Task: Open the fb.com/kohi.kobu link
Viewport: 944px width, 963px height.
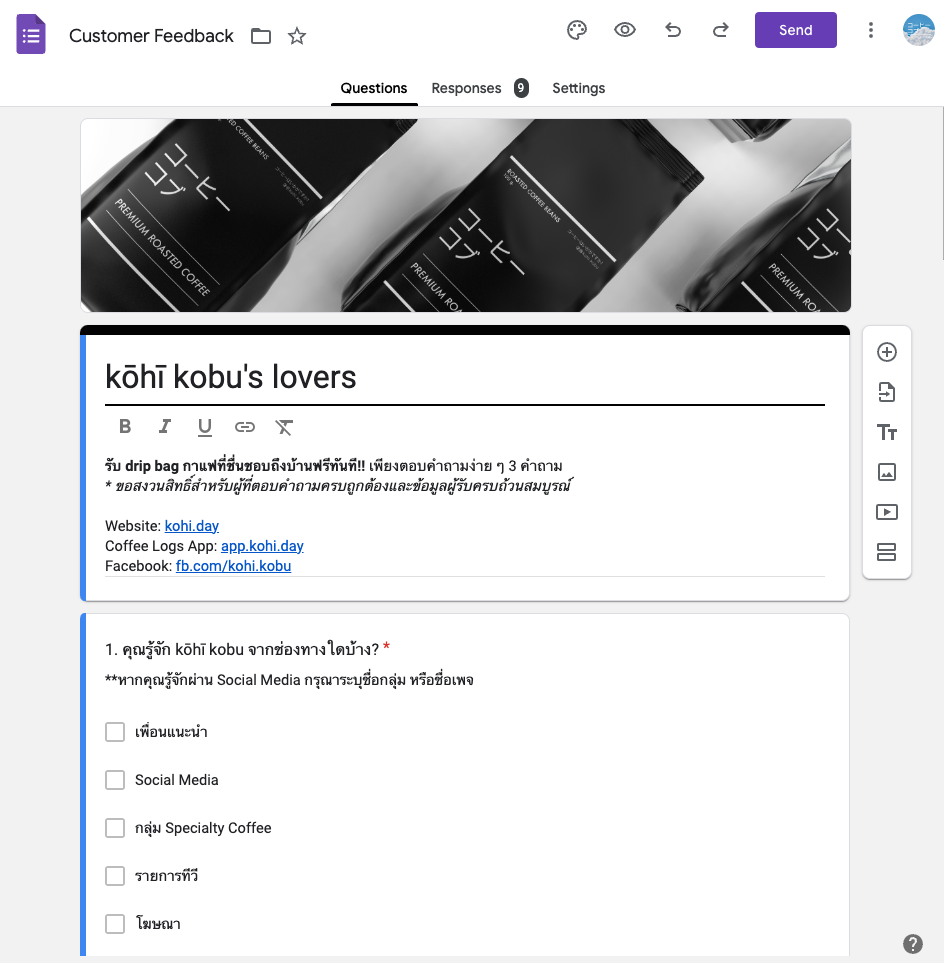Action: [x=233, y=566]
